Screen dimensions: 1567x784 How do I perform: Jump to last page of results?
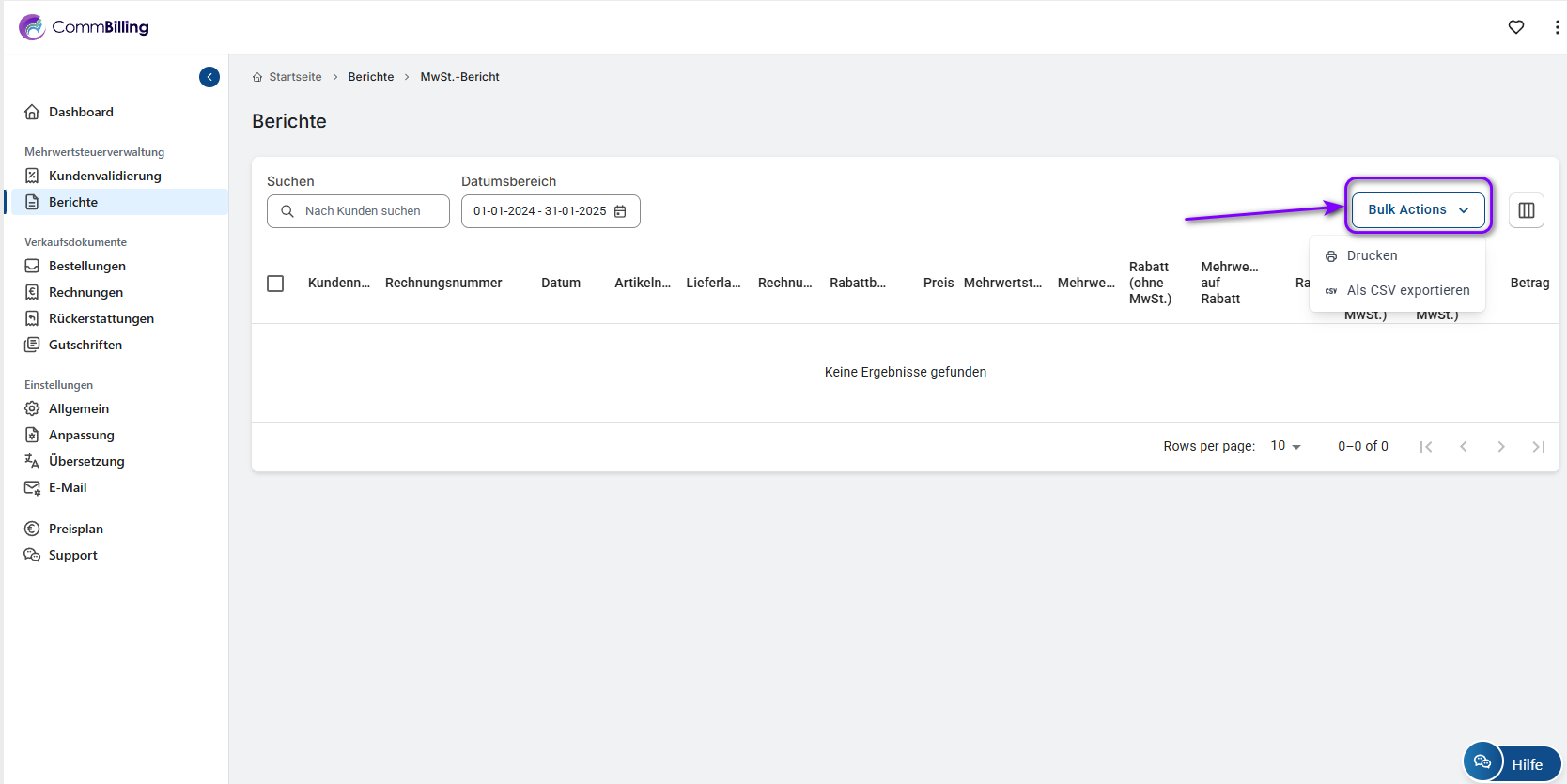[1538, 447]
